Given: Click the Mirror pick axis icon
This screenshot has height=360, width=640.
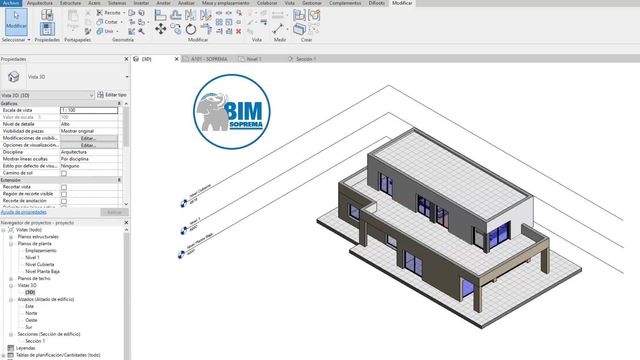Looking at the screenshot, I should click(x=191, y=15).
